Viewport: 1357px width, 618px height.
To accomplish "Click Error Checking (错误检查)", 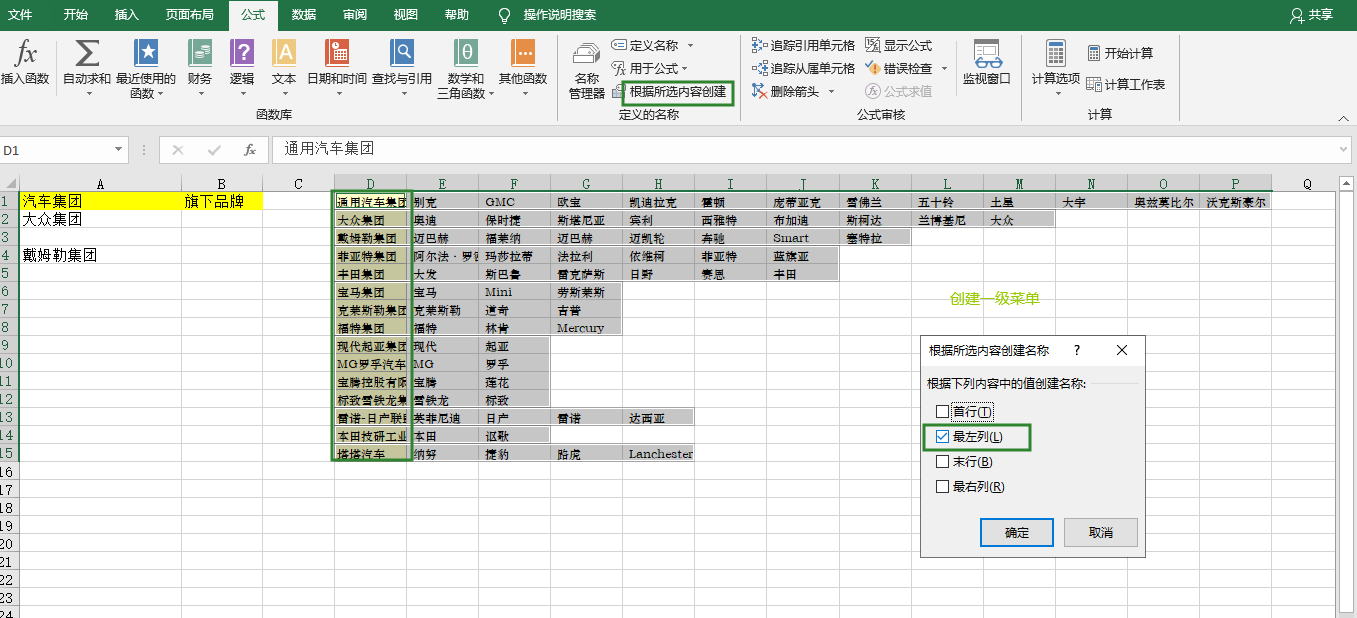I will (x=899, y=69).
